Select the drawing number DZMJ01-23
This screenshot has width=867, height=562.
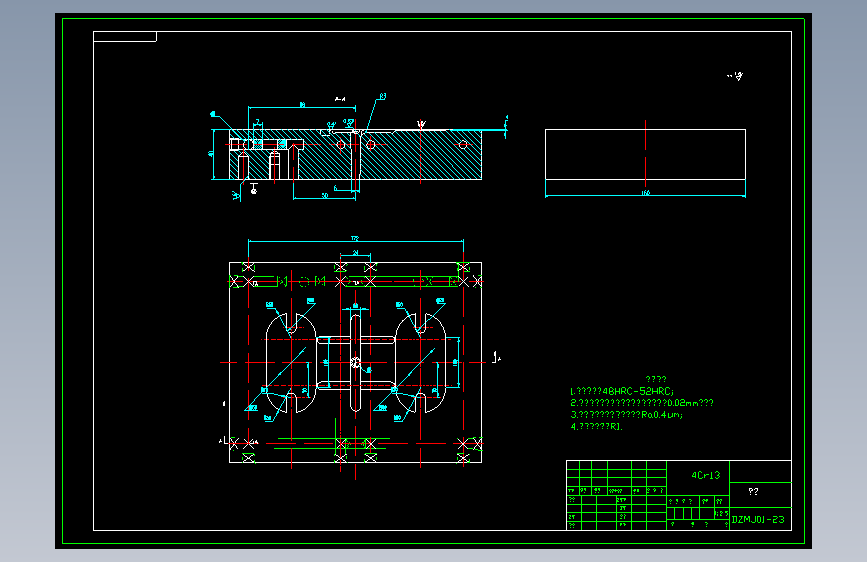(x=758, y=519)
